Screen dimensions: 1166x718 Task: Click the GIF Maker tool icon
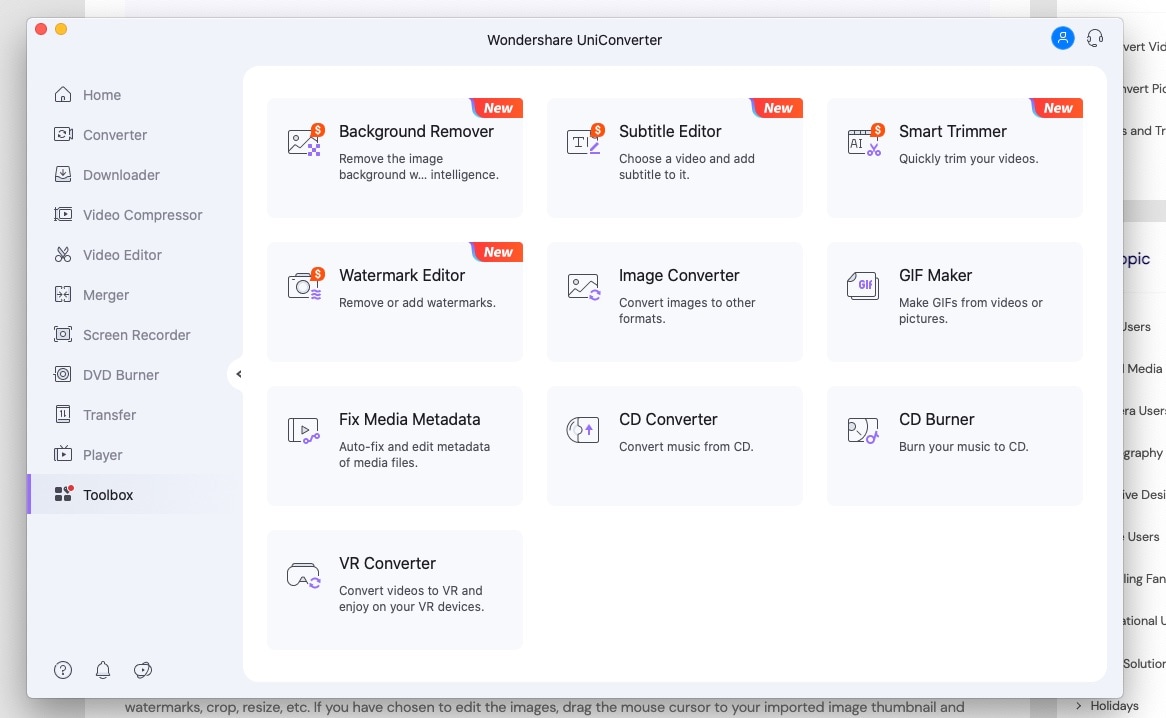coord(863,285)
